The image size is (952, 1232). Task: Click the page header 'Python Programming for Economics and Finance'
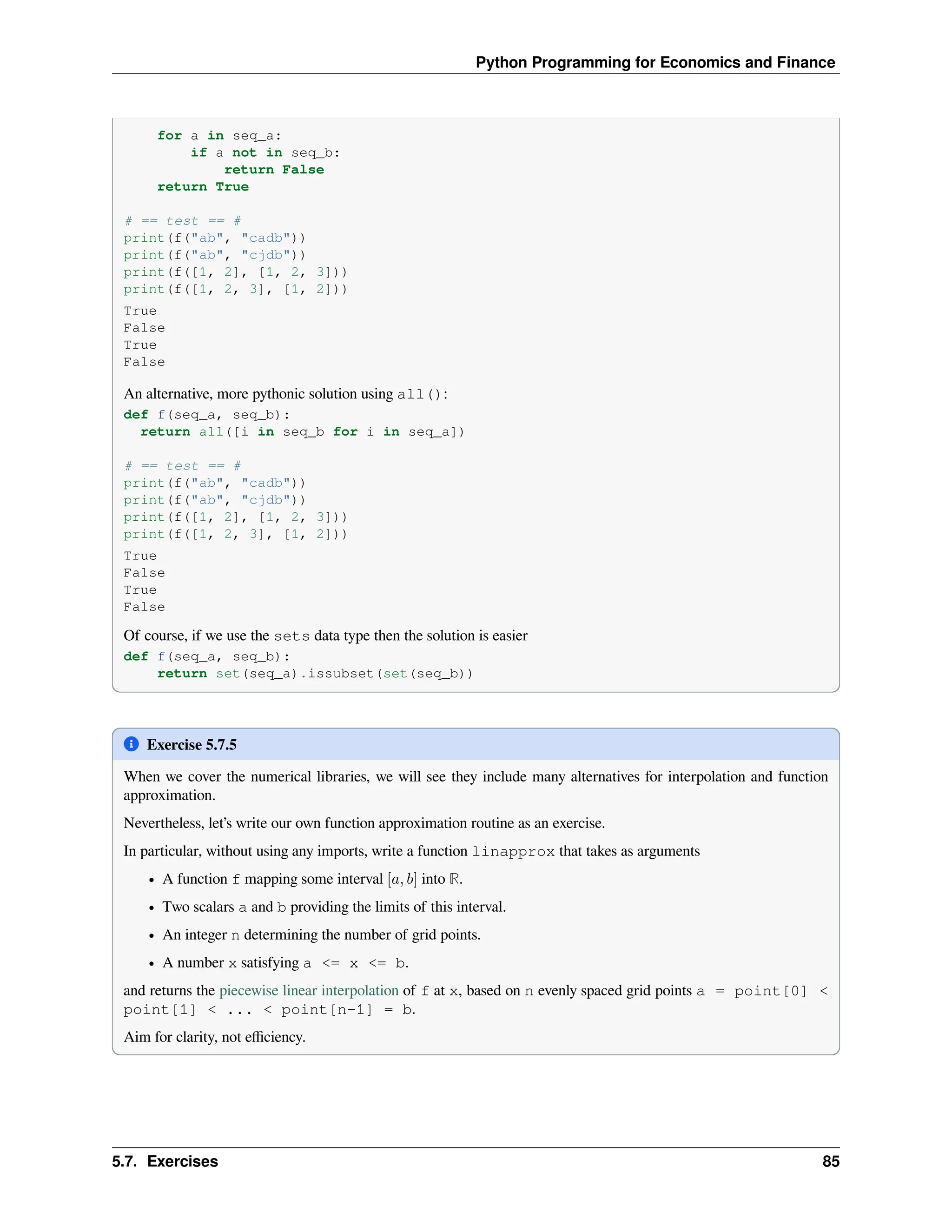coord(655,62)
